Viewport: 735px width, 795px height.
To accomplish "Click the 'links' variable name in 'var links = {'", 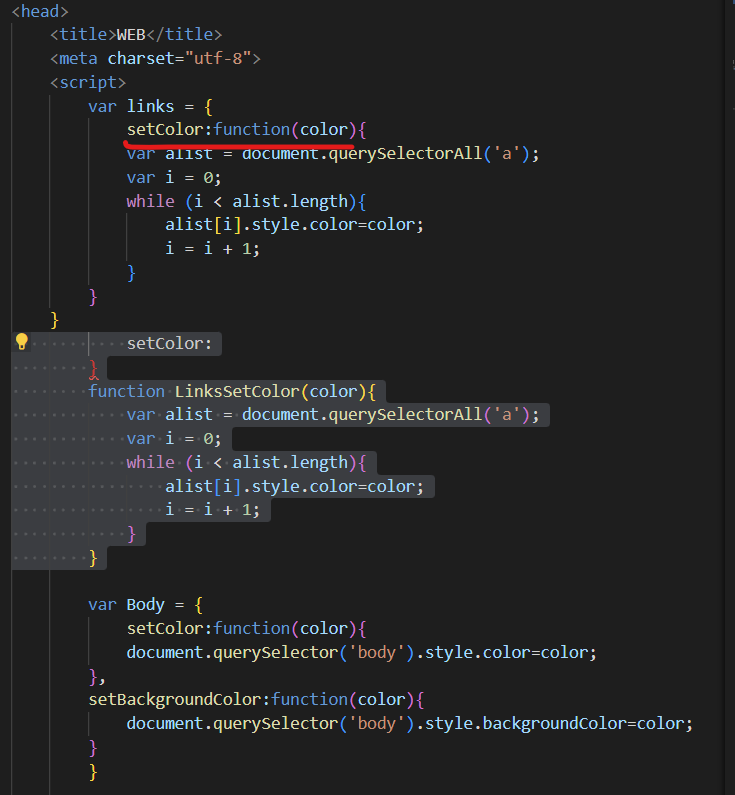I will pyautogui.click(x=150, y=106).
